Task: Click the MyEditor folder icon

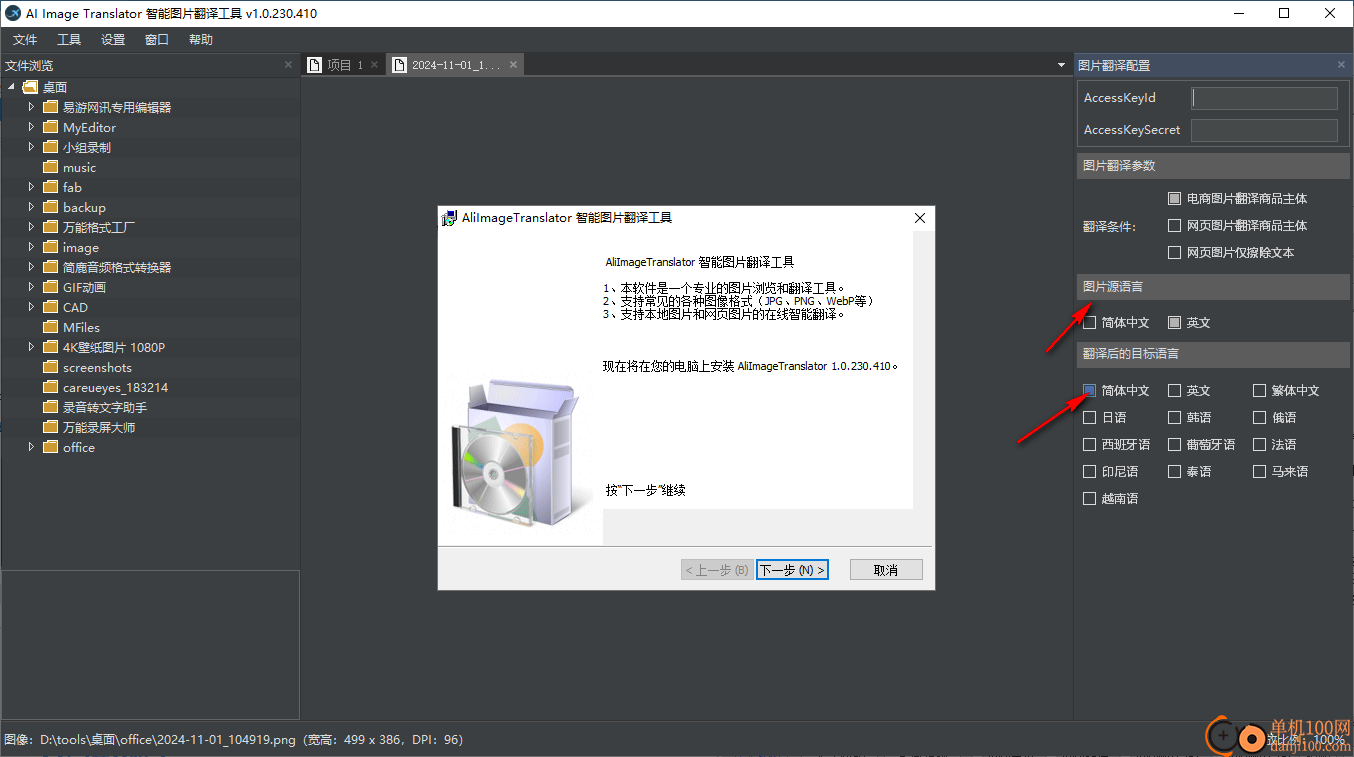Action: tap(51, 127)
